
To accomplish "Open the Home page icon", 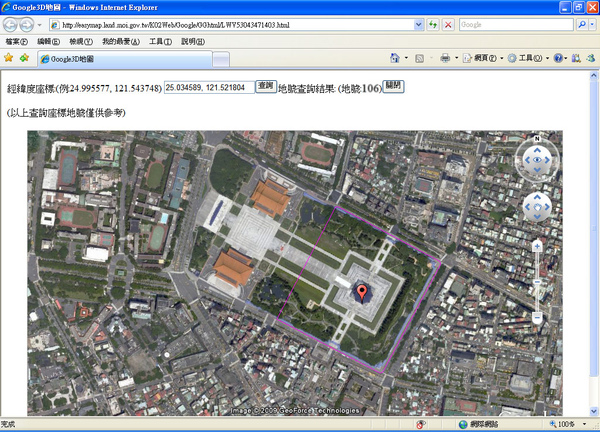I will [x=395, y=58].
